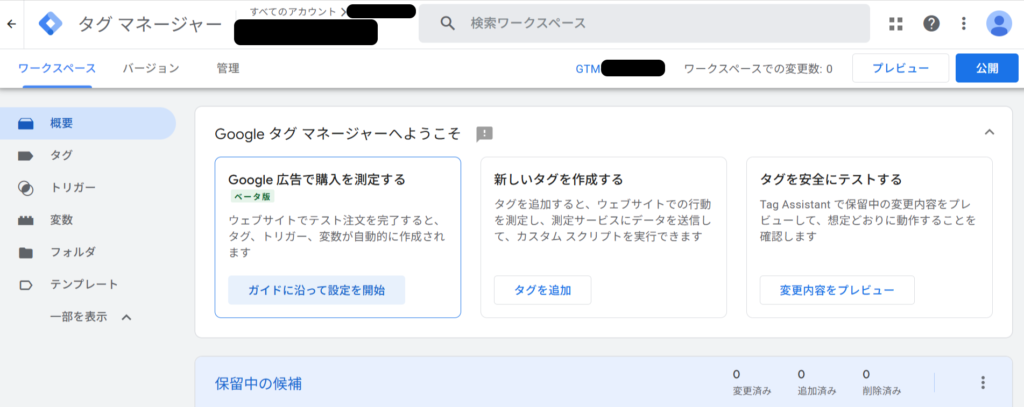
Task: Select テンプレート in the sidebar
Action: coord(88,285)
